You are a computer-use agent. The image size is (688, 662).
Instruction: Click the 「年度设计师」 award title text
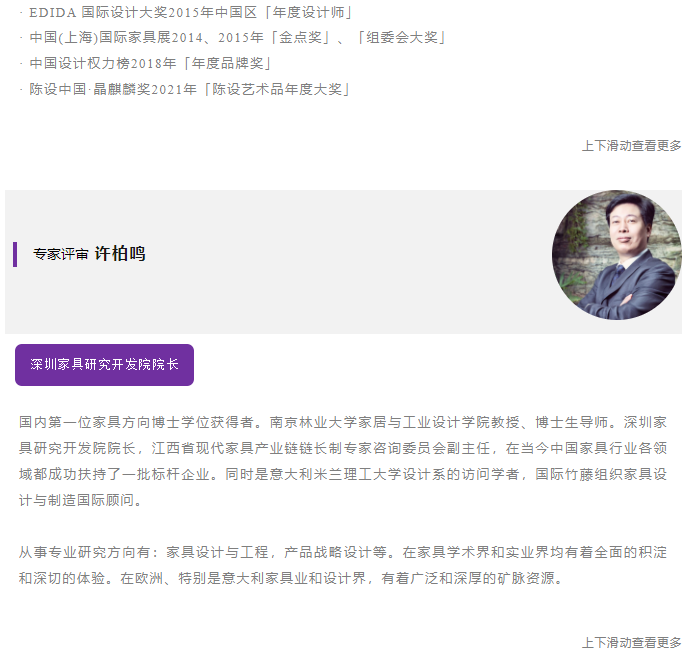[x=308, y=12]
